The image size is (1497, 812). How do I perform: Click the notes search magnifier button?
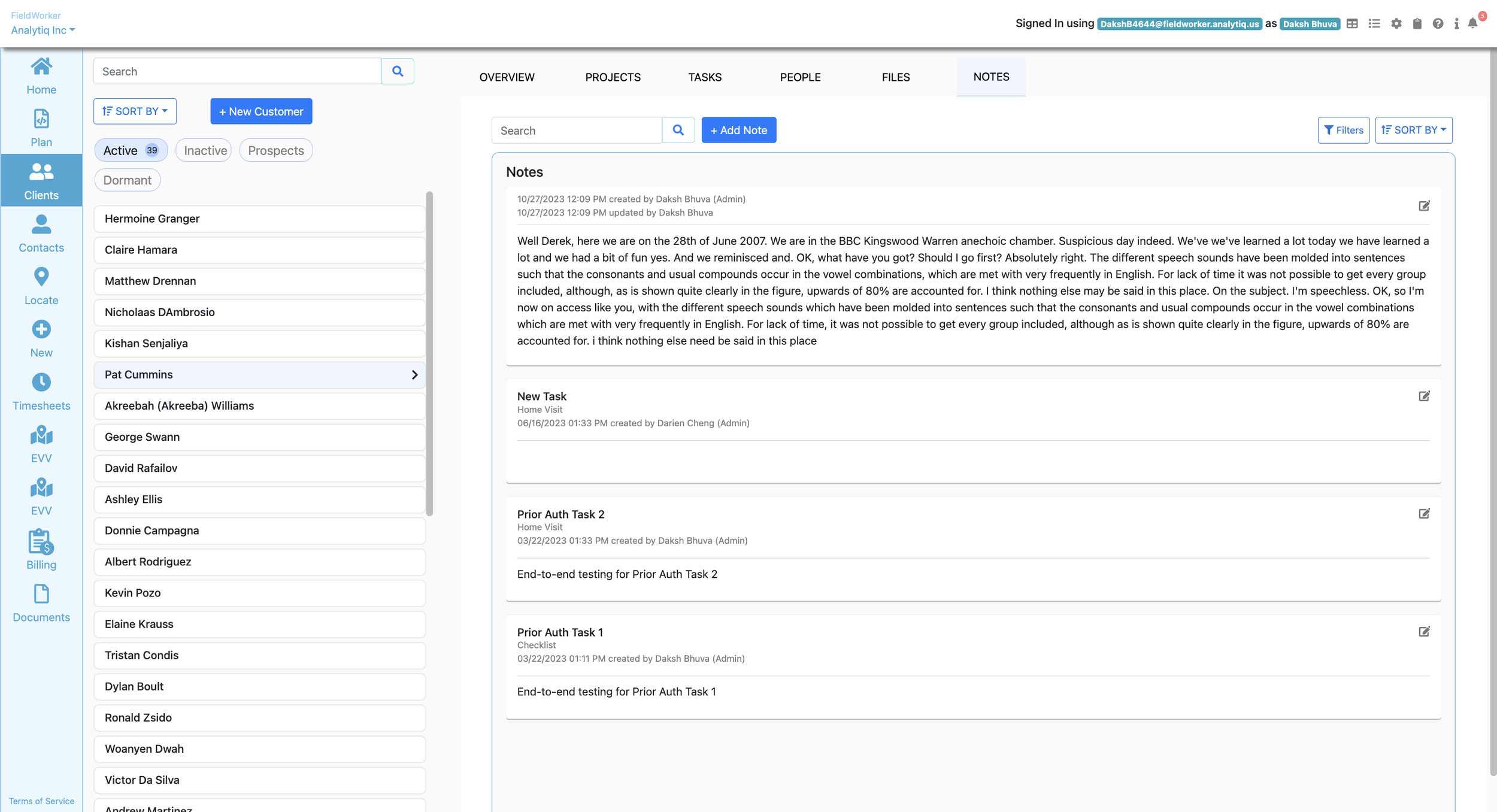(678, 130)
